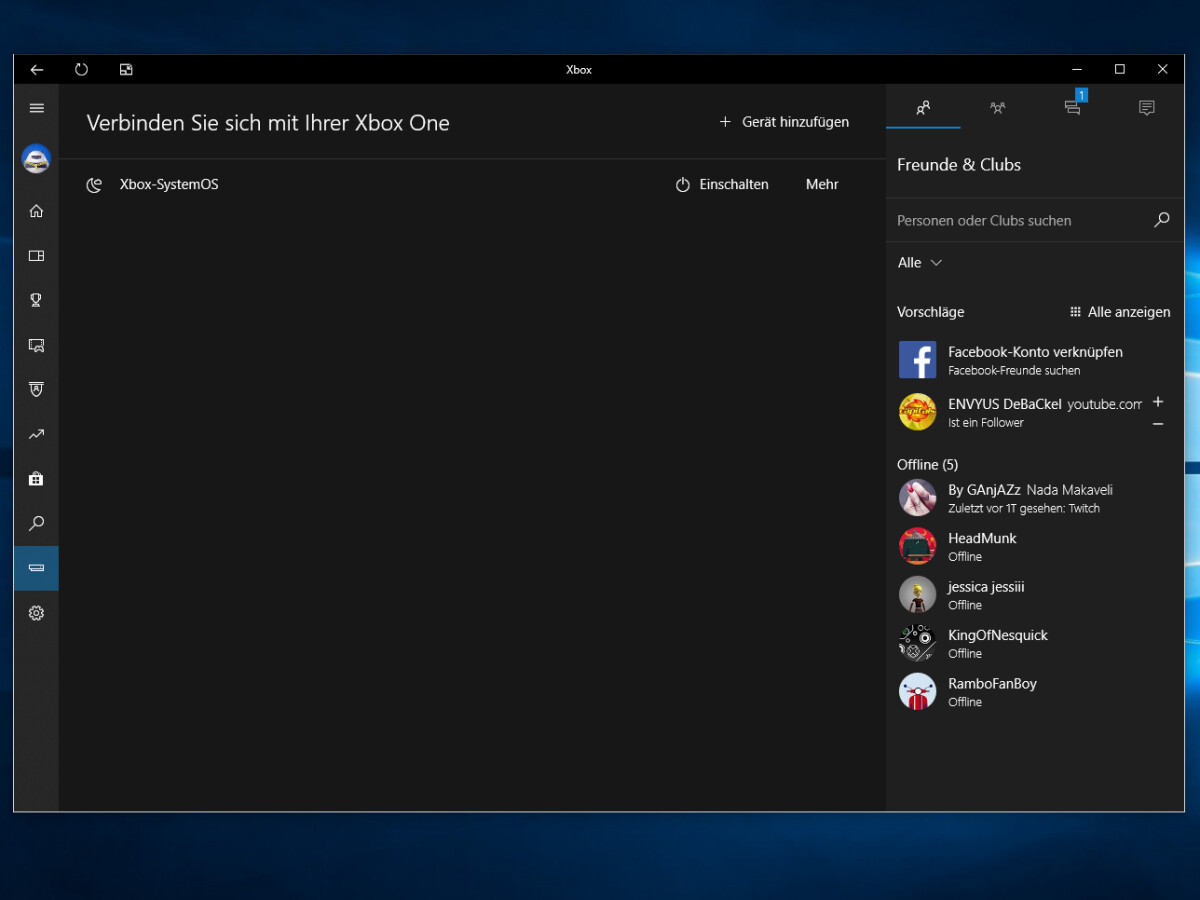
Task: Click the sidebar Search magnifier icon
Action: 37,523
